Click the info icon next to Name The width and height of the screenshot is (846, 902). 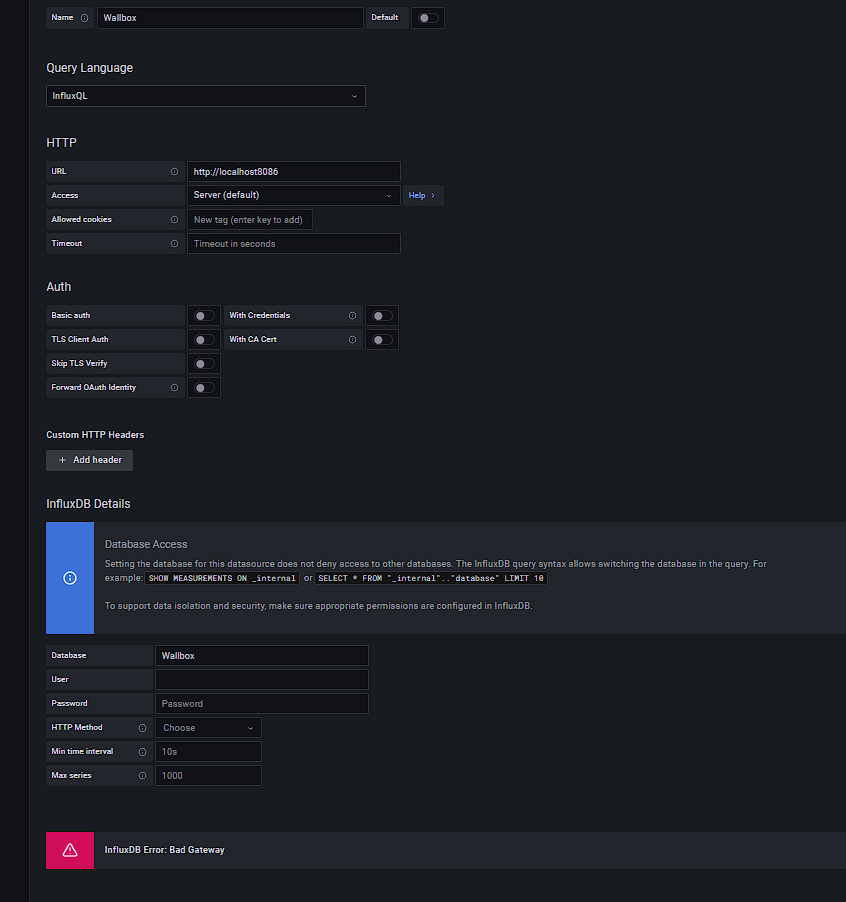point(84,18)
